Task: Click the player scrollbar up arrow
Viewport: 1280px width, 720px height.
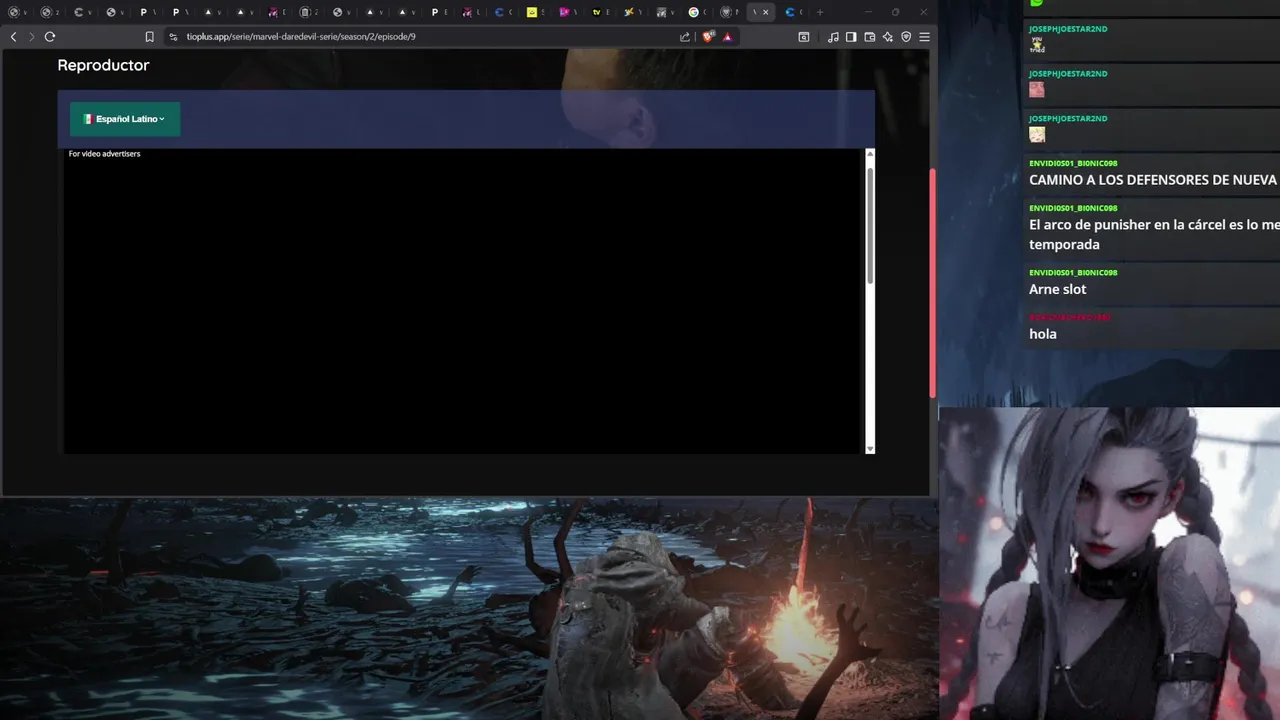Action: click(870, 154)
